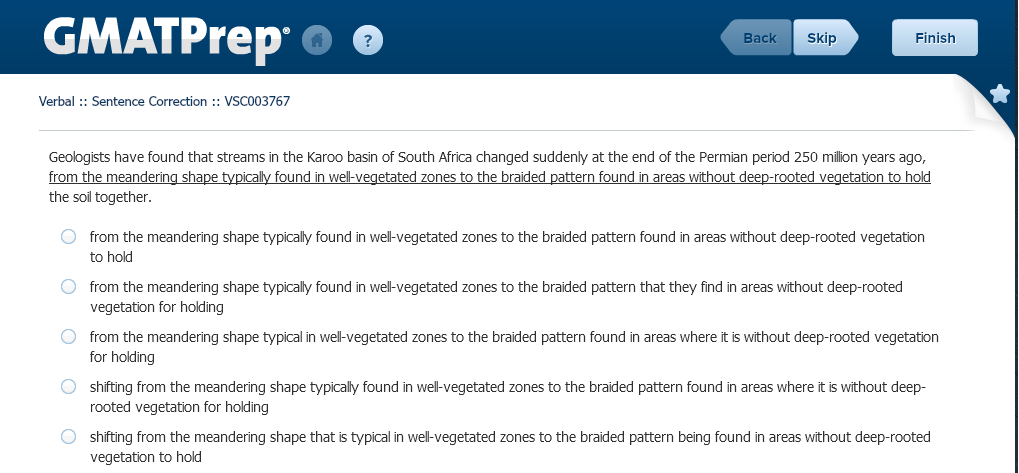This screenshot has width=1019, height=473.
Task: Click the underlined portion of the question sentence
Action: pos(489,178)
